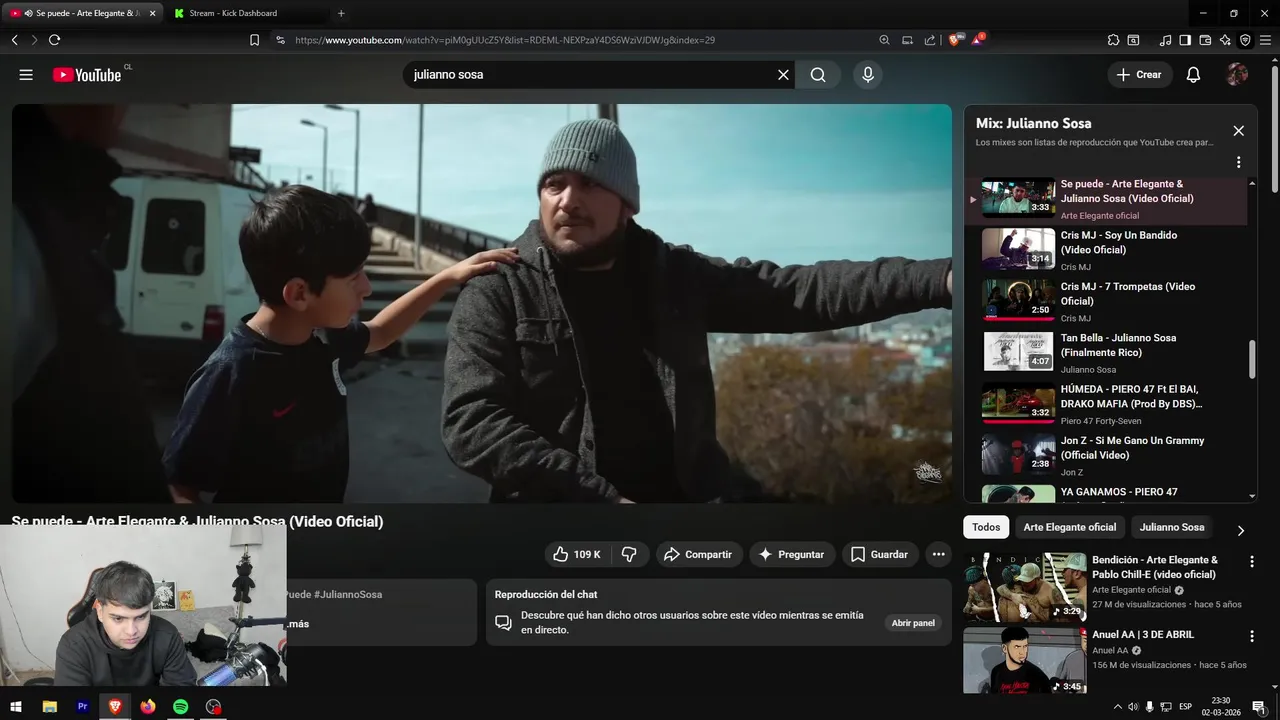Open options for Bendición recommended video

click(x=1251, y=562)
